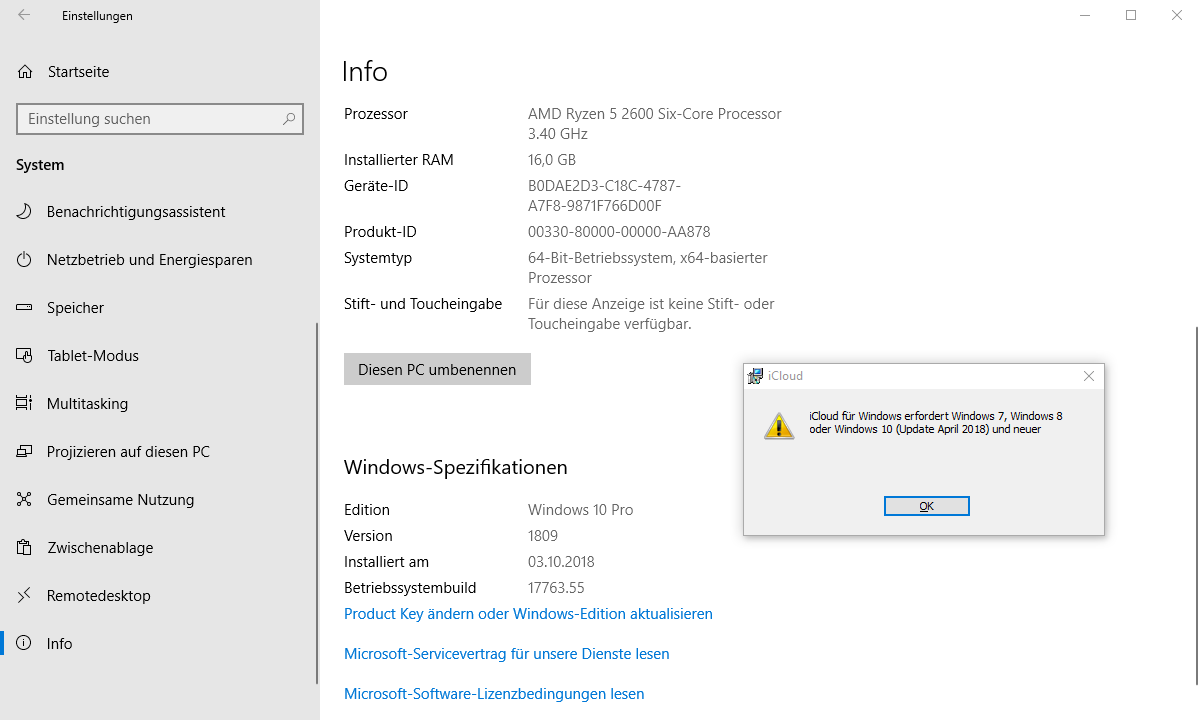Click the main page vertical scrollbar
The image size is (1198, 720).
[1194, 500]
